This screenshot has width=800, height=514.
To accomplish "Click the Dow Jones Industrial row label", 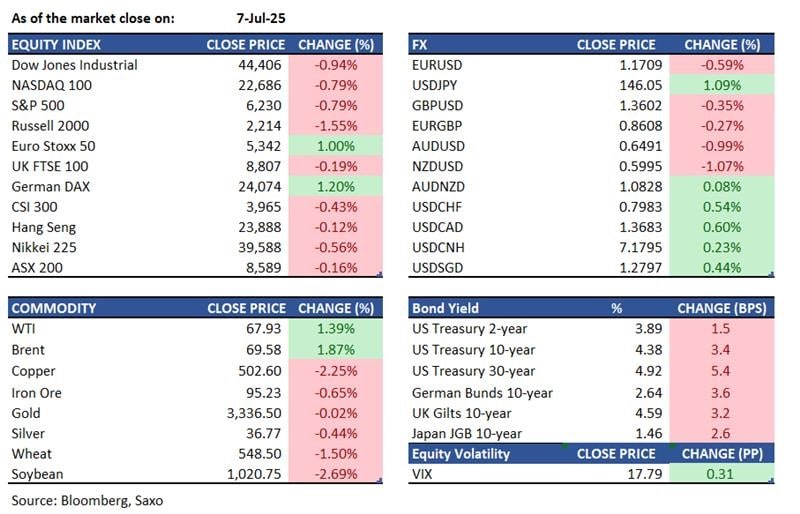I will [74, 65].
